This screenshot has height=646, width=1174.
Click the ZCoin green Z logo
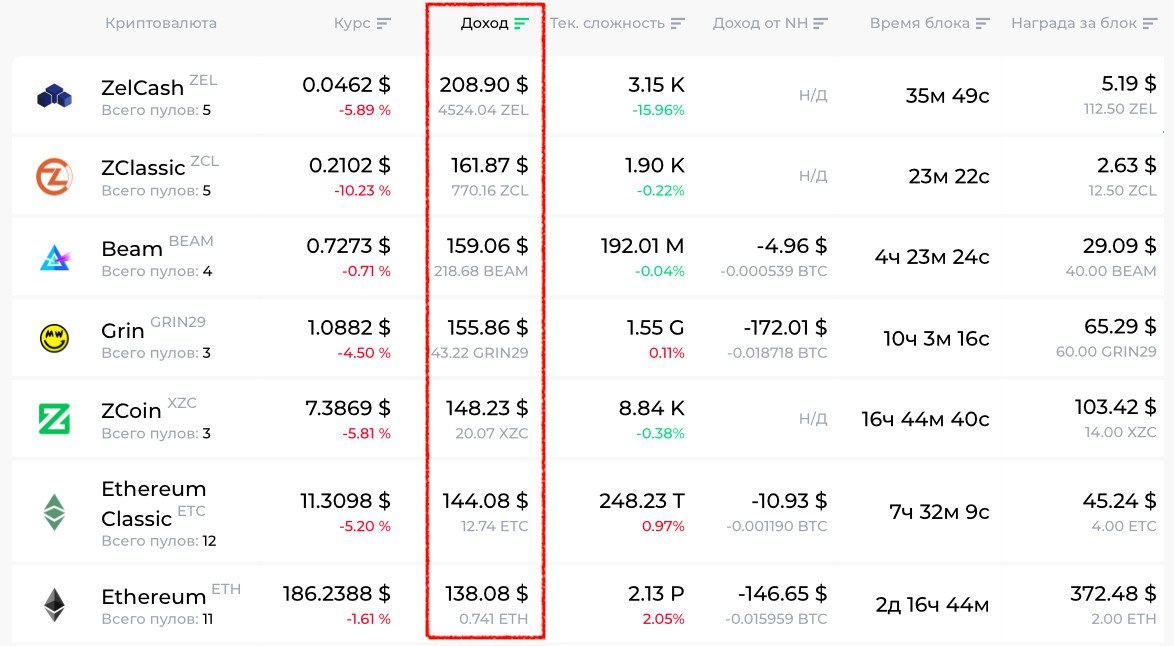[54, 419]
